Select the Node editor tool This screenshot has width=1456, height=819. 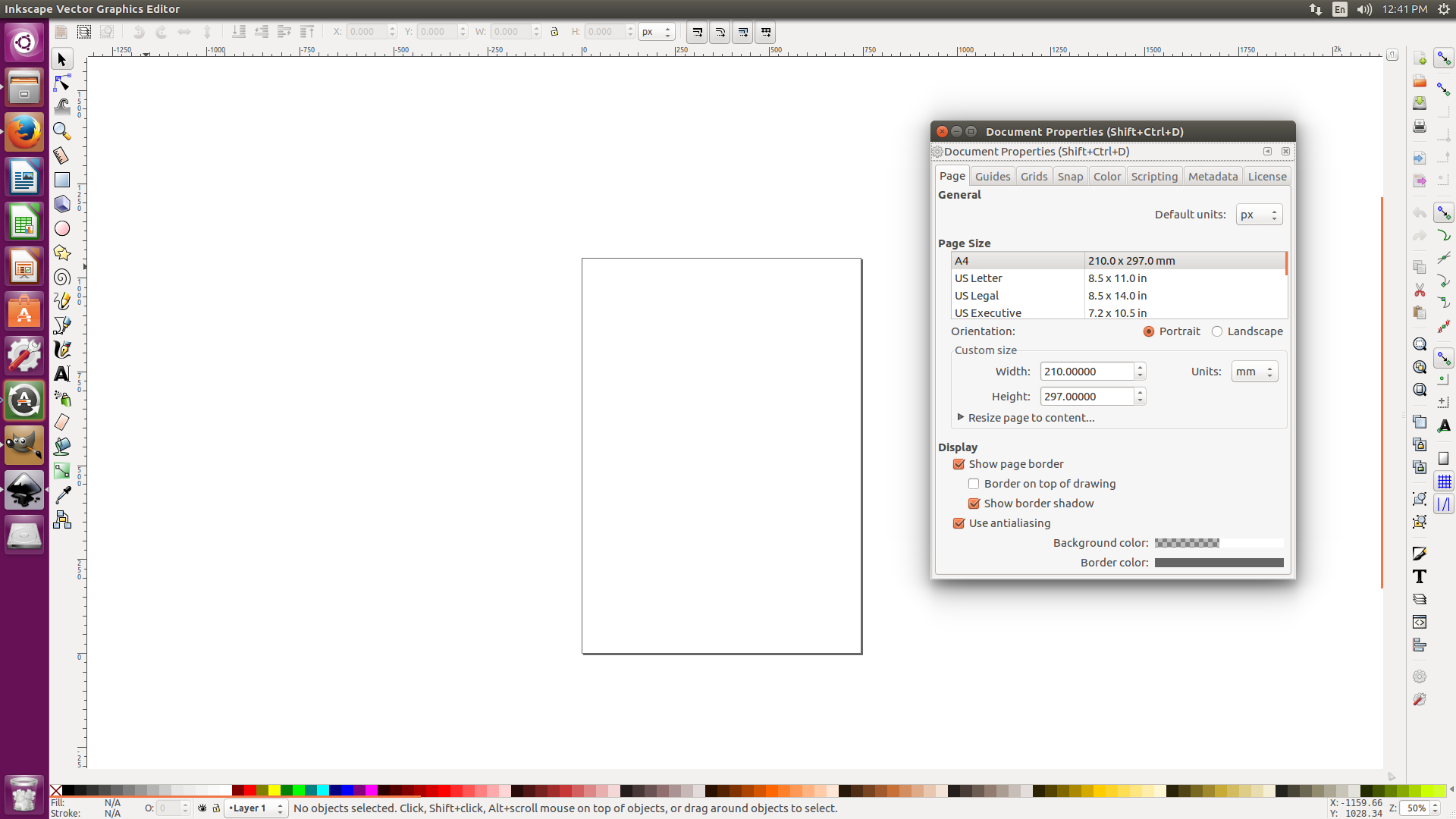(x=62, y=83)
